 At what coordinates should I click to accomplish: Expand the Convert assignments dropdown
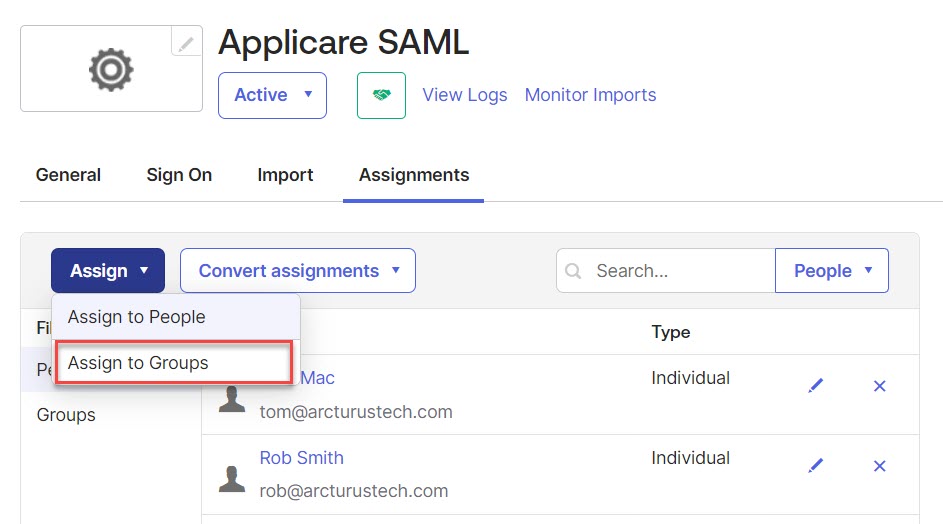[x=297, y=271]
